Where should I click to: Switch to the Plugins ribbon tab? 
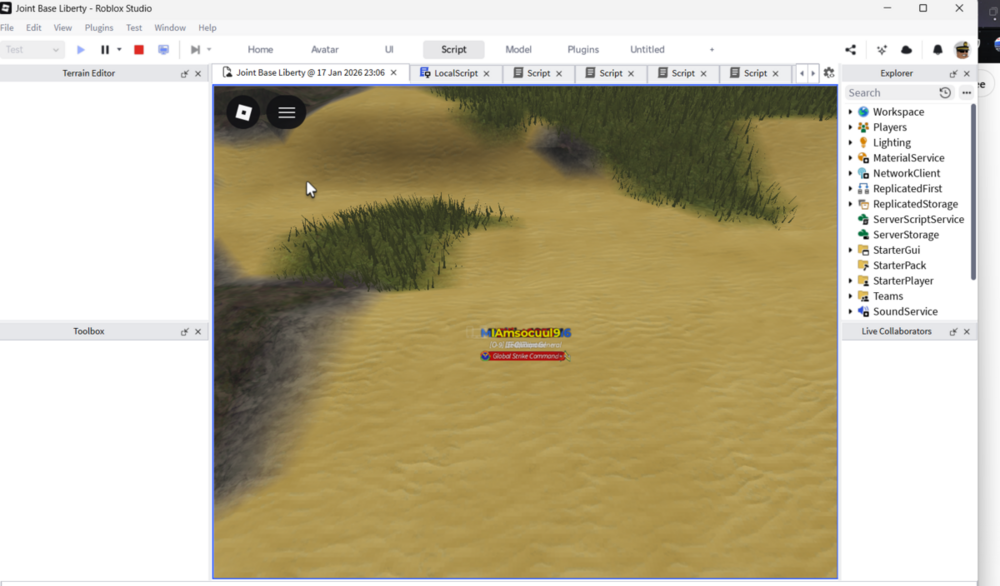583,50
